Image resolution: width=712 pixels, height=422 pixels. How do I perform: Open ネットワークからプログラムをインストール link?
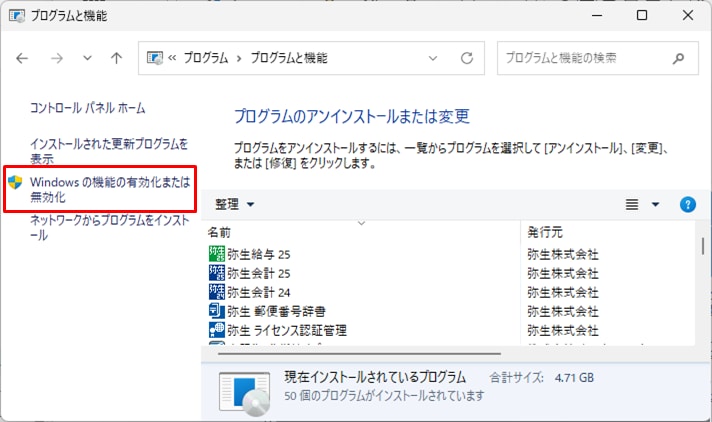[x=109, y=228]
